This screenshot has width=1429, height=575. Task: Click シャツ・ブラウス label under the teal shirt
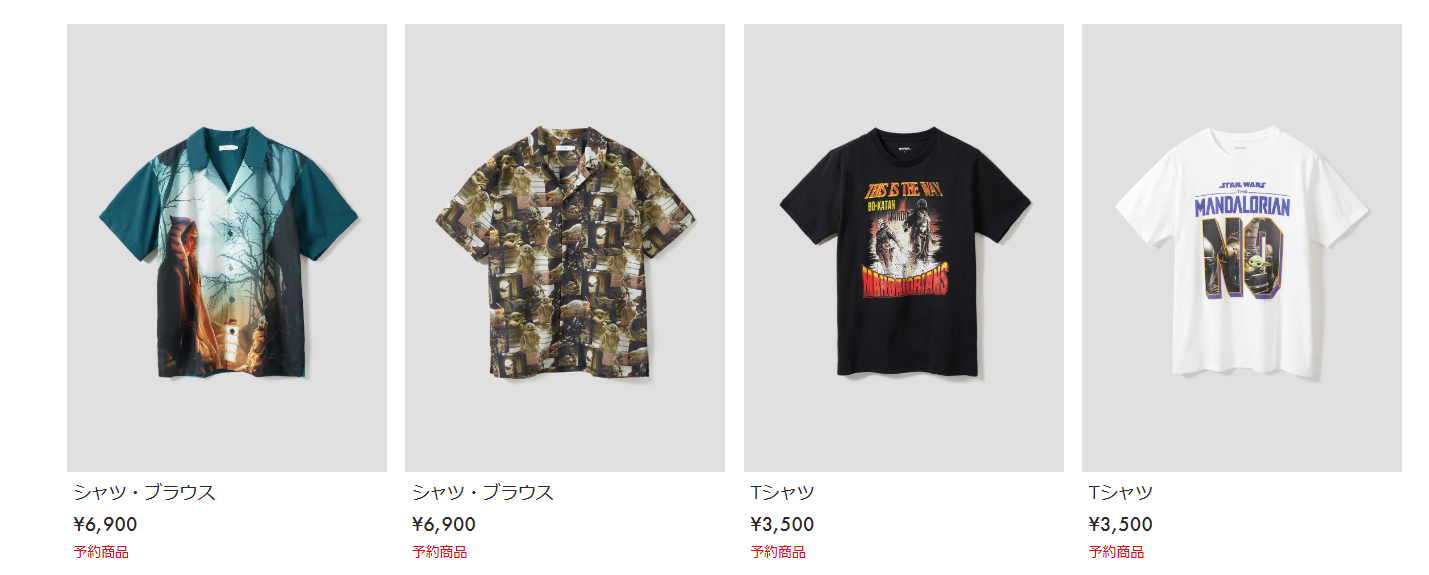coord(144,492)
